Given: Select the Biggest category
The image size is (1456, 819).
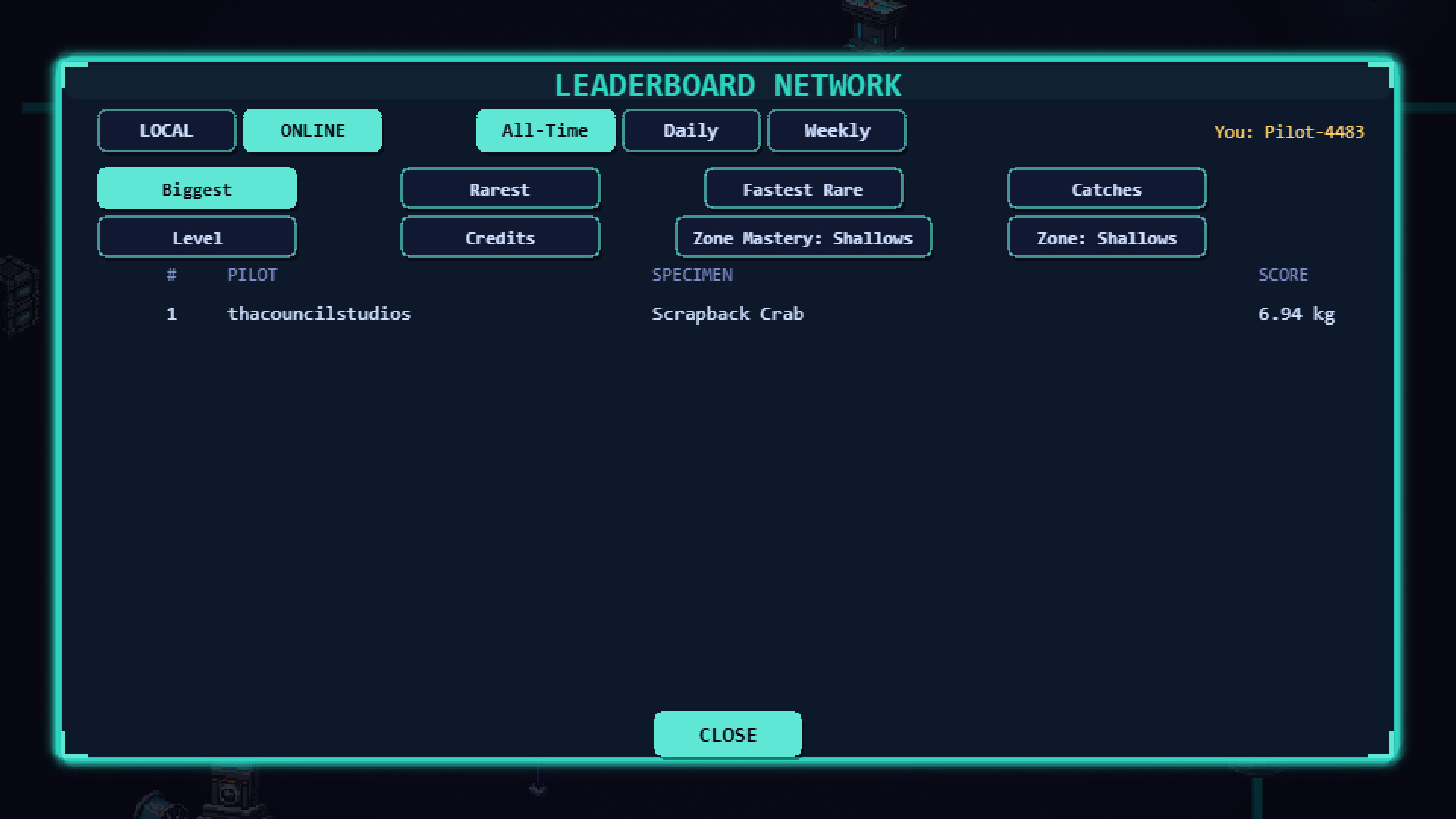Looking at the screenshot, I should coord(197,188).
